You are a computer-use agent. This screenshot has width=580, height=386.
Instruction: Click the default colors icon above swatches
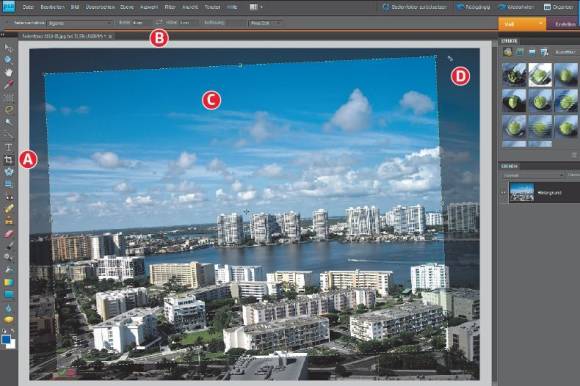pyautogui.click(x=4, y=331)
